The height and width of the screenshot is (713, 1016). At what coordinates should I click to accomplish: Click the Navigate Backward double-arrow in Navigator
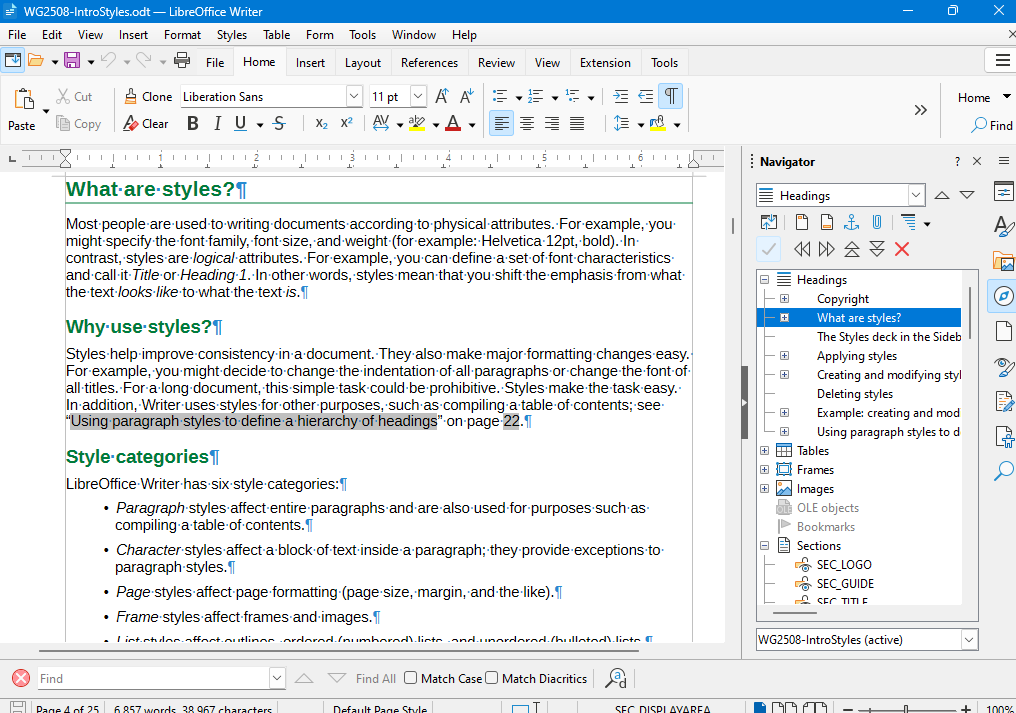[801, 249]
